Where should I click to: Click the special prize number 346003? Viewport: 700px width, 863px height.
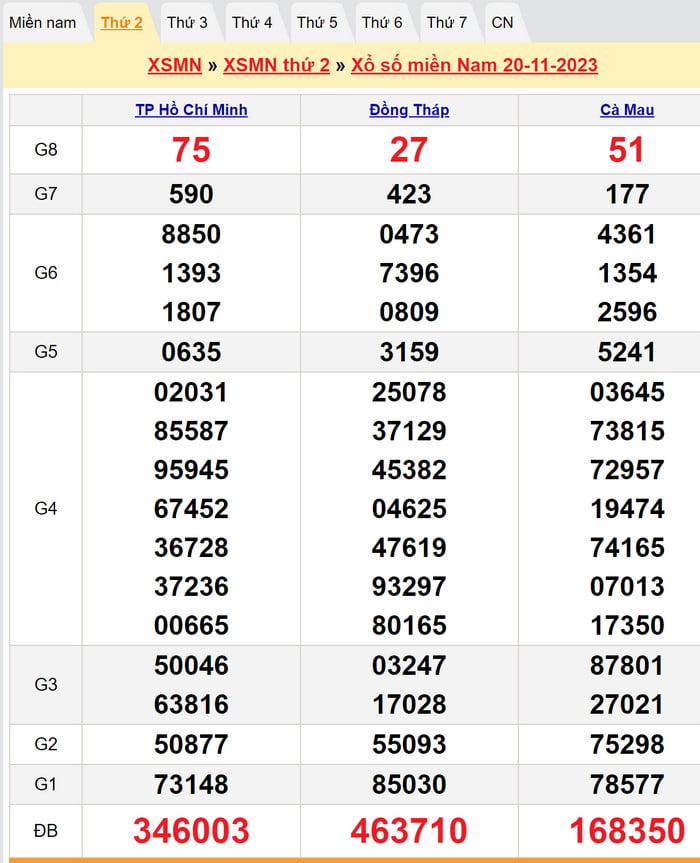click(191, 830)
